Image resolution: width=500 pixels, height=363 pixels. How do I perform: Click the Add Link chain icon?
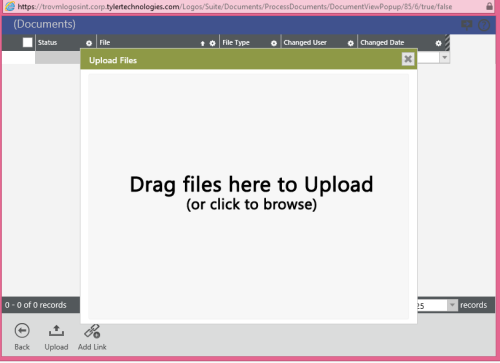point(92,331)
